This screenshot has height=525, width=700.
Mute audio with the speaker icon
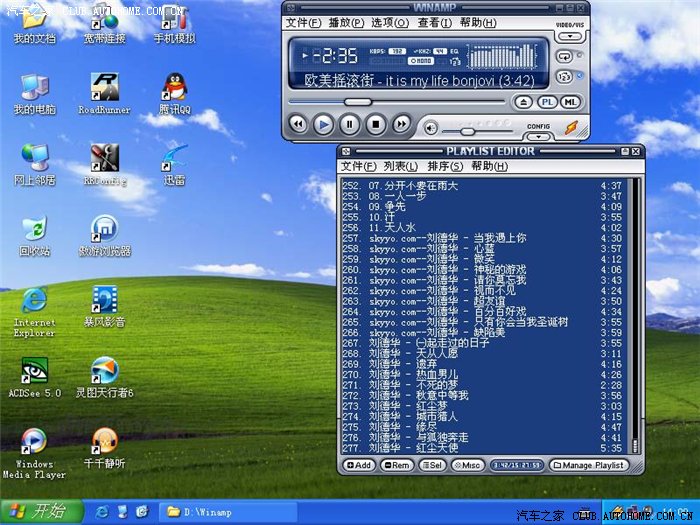tap(430, 129)
